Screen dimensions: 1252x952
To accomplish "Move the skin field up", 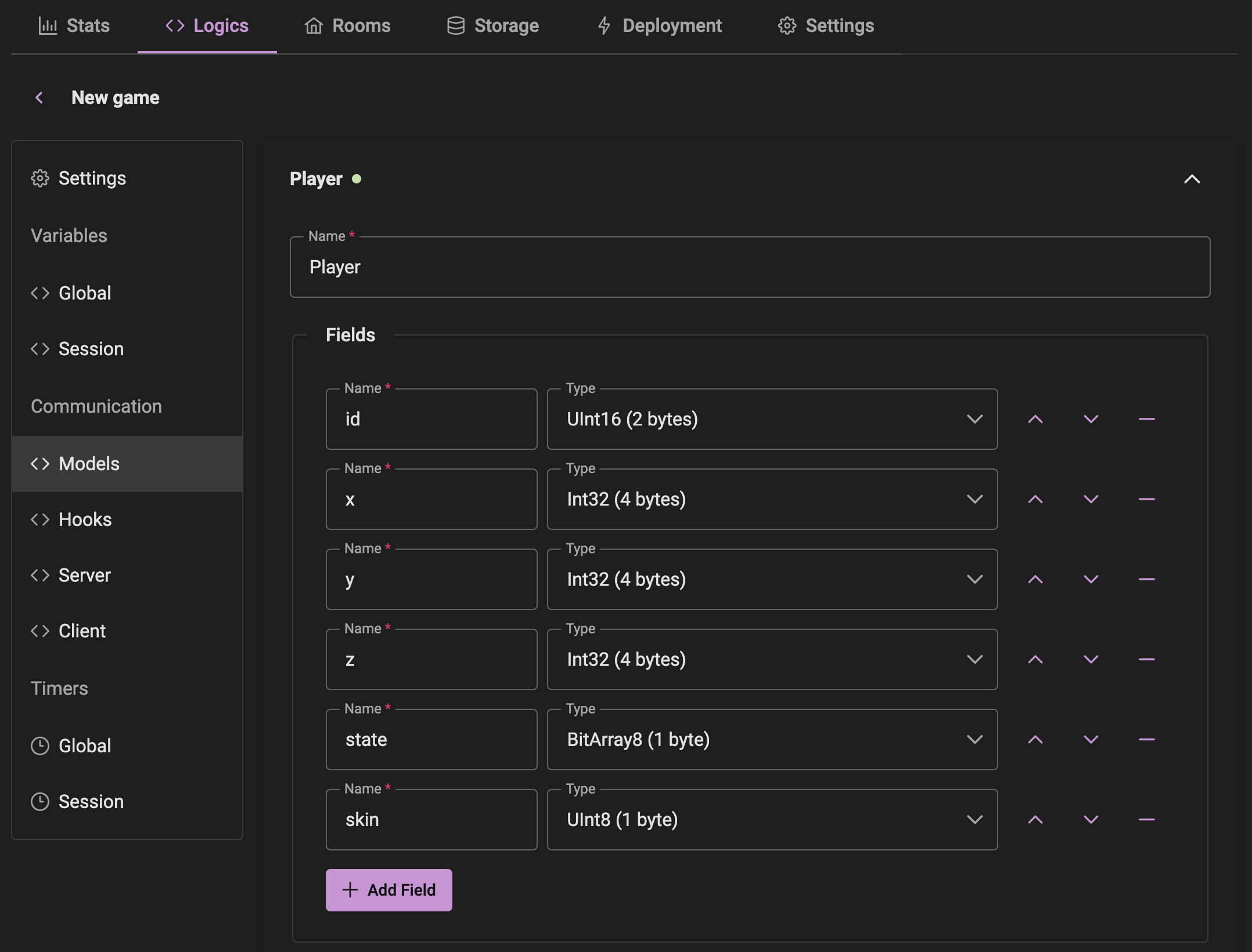I will click(1035, 819).
